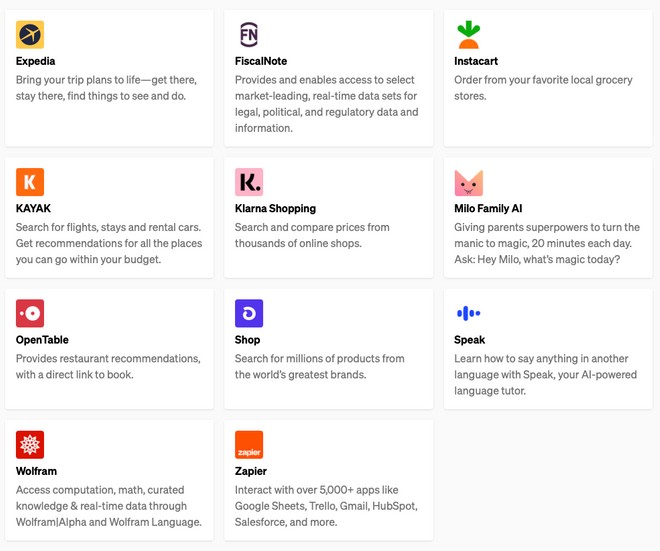Select the Wolfram plugin name
660x551 pixels.
pyautogui.click(x=36, y=471)
